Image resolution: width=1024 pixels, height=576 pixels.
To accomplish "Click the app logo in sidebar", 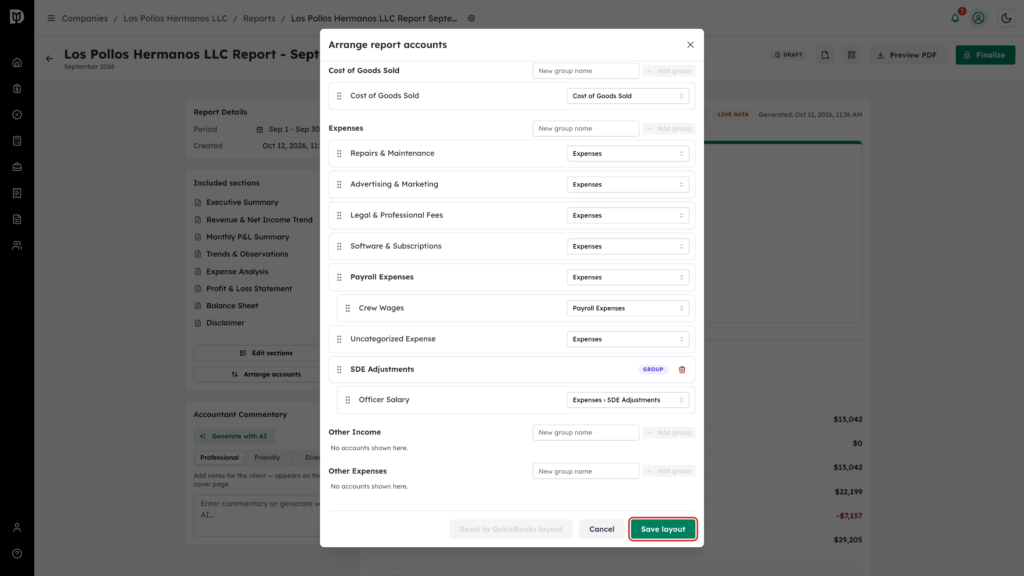I will (17, 16).
